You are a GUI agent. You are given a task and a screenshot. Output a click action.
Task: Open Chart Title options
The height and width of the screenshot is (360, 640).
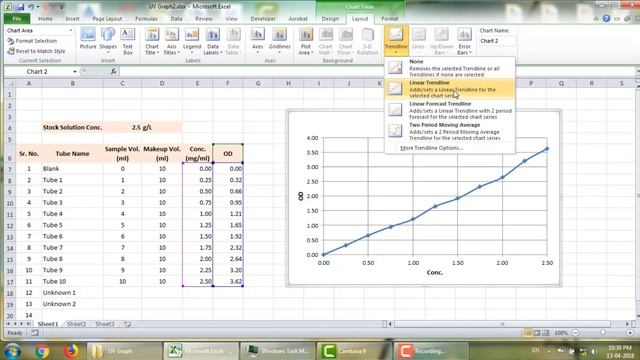coord(152,41)
